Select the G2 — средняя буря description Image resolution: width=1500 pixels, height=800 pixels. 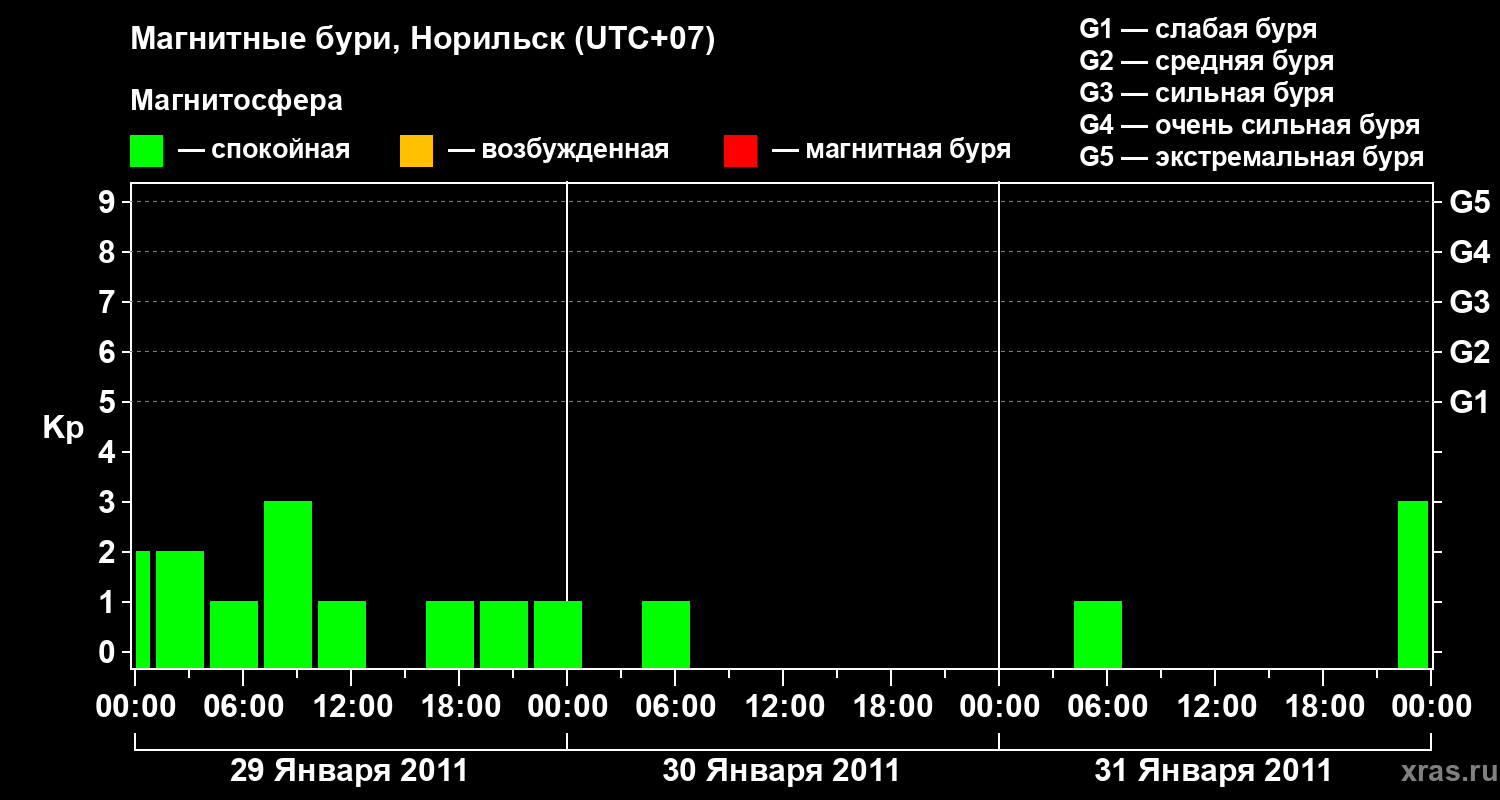tap(1206, 62)
